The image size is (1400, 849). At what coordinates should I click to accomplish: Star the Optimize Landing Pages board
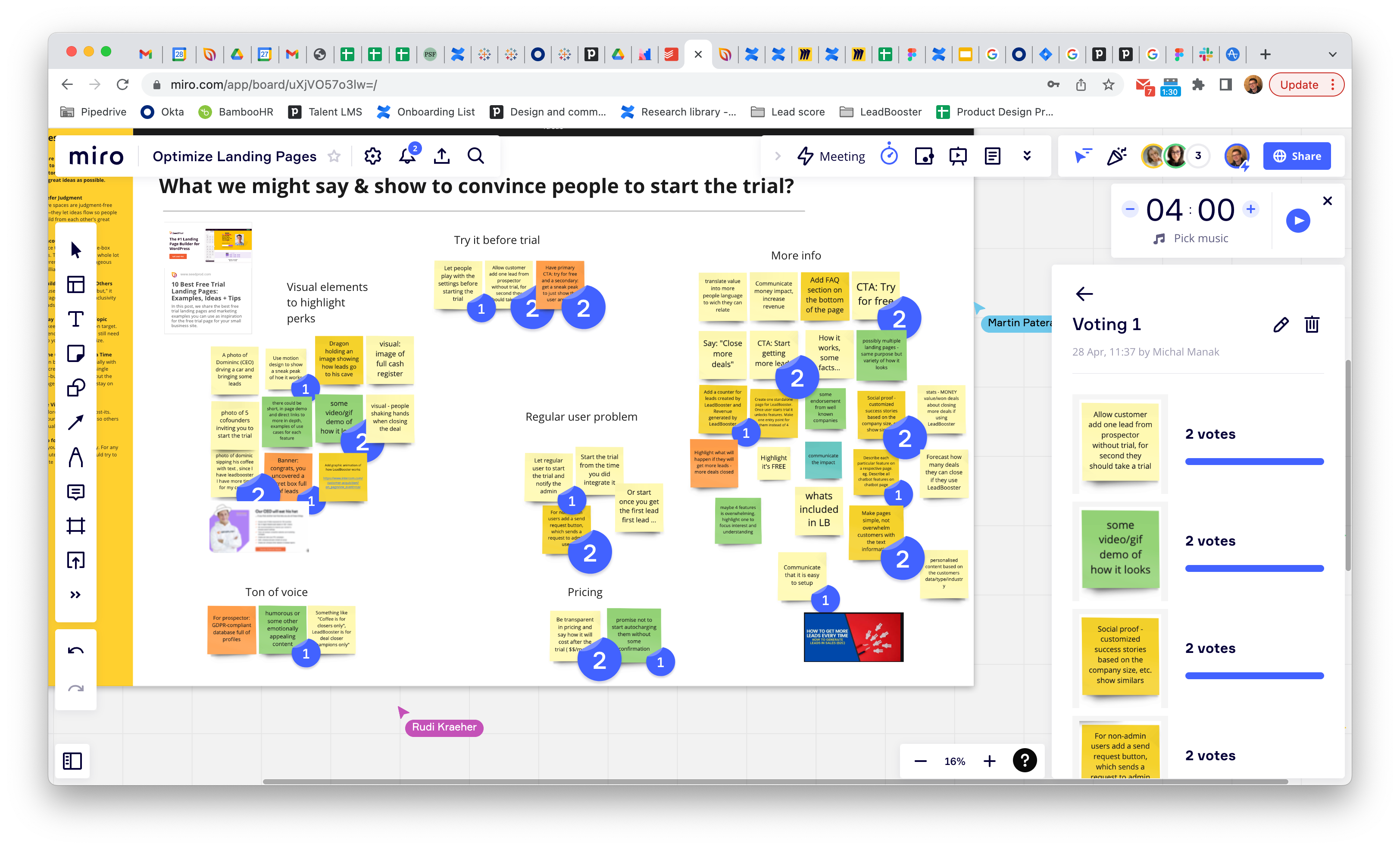click(334, 156)
